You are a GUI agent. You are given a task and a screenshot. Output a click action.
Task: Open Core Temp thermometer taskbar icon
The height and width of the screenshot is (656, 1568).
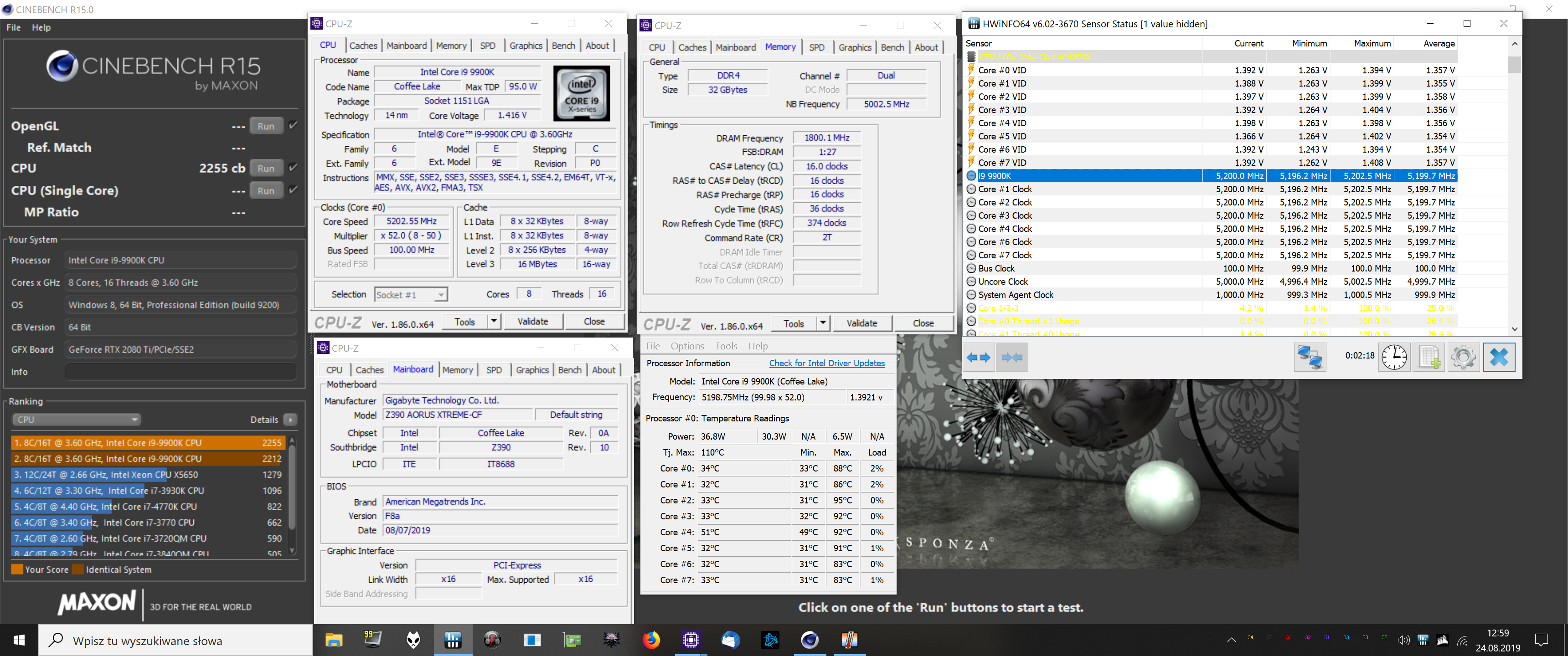point(849,640)
